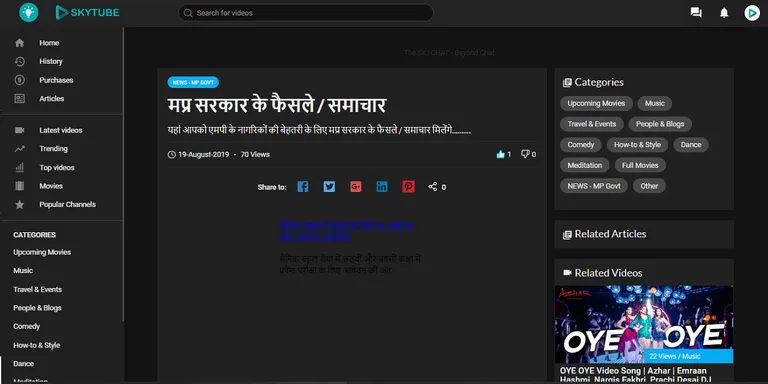The image size is (768, 384).
Task: Click the Articles icon in sidebar
Action: (x=20, y=98)
